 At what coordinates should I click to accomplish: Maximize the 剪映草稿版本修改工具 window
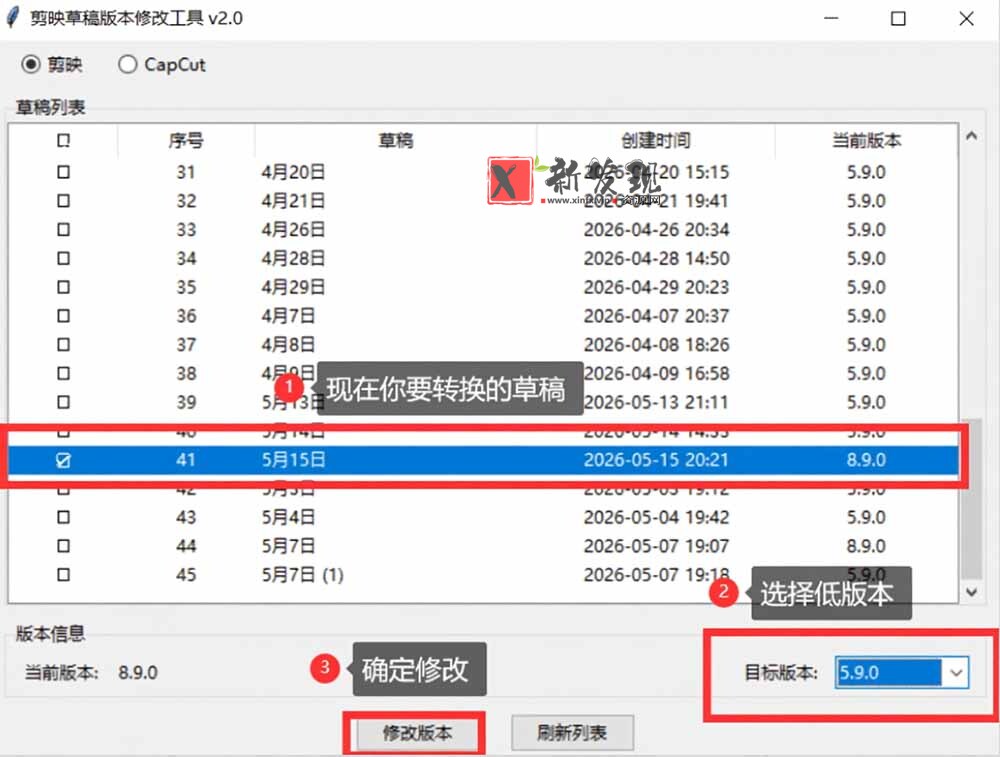point(898,18)
